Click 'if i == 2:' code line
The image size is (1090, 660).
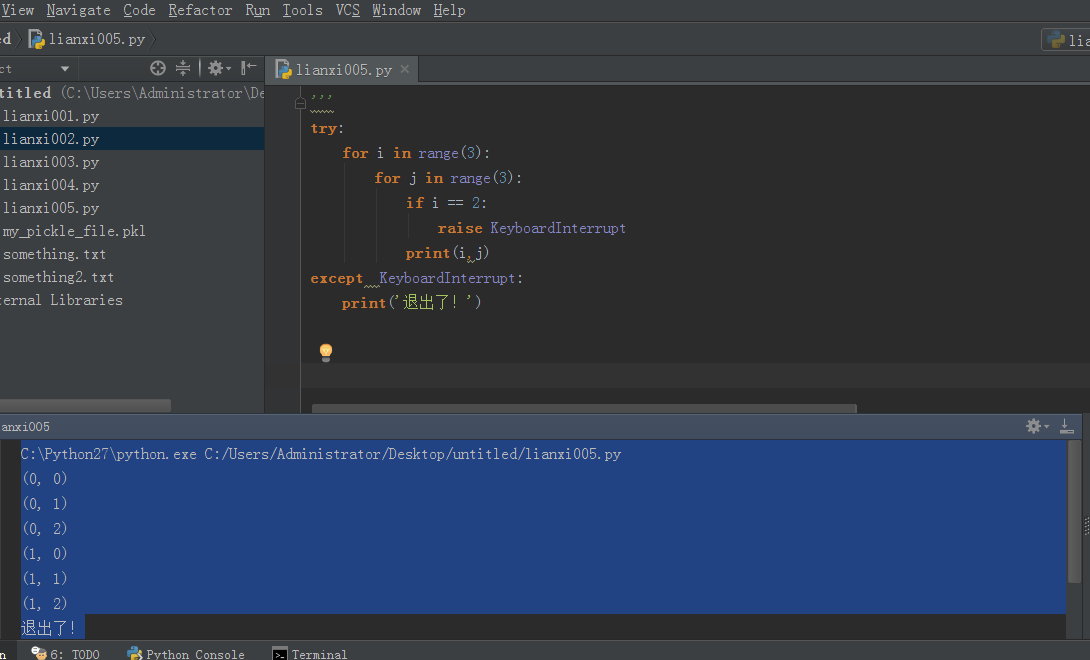point(446,203)
